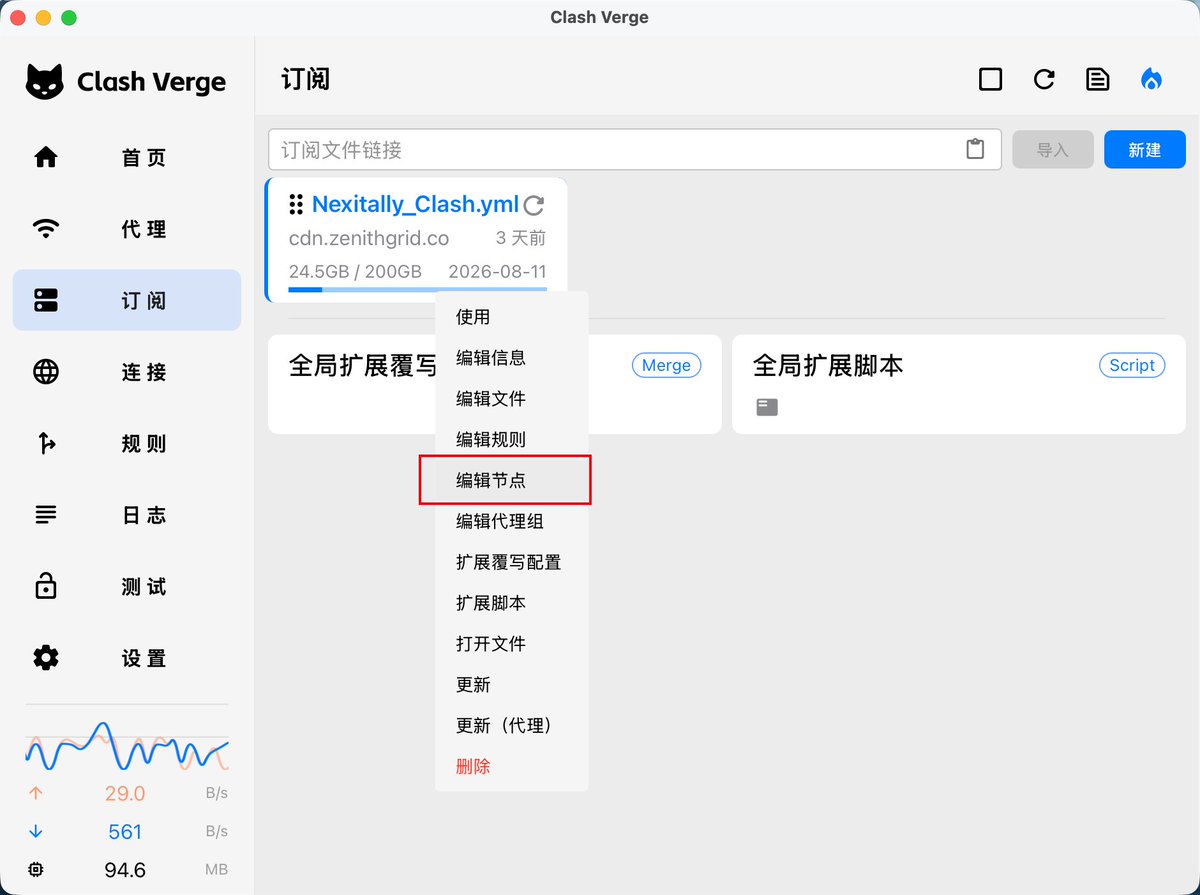Open the runtime config document icon
The width and height of the screenshot is (1200, 895).
1098,79
